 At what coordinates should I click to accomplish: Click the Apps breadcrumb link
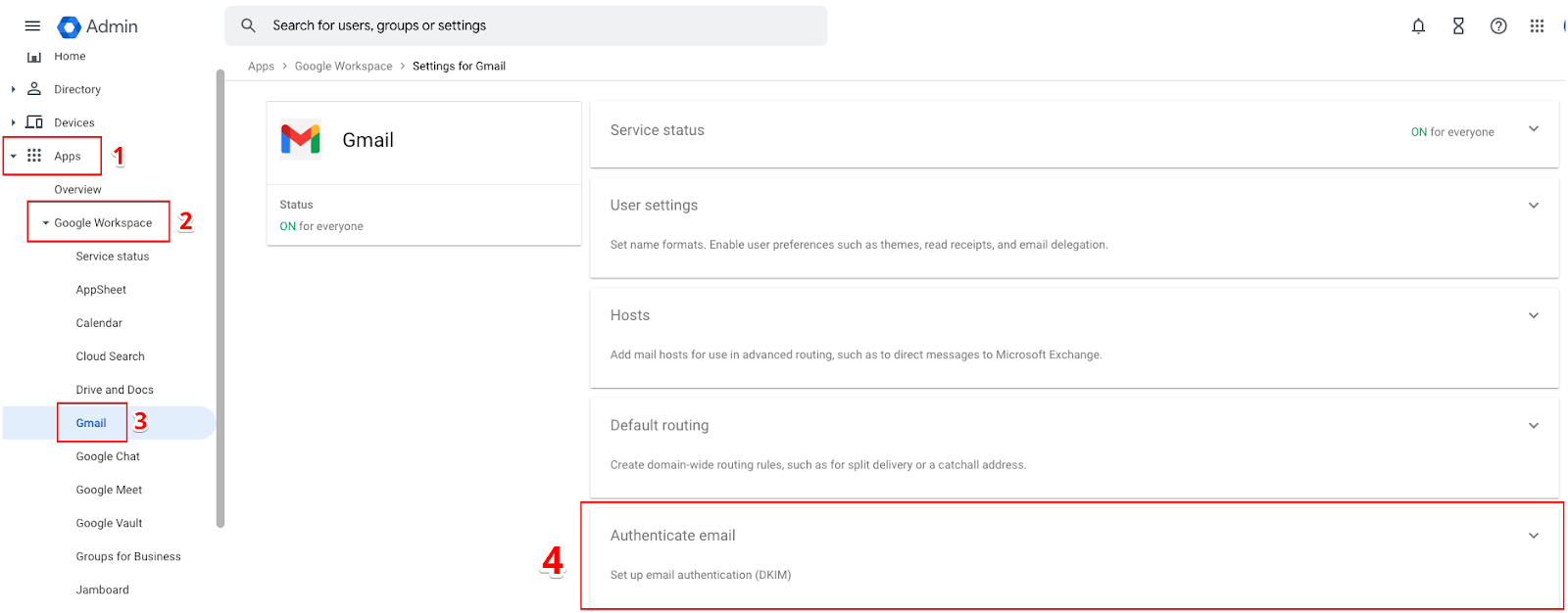tap(261, 67)
